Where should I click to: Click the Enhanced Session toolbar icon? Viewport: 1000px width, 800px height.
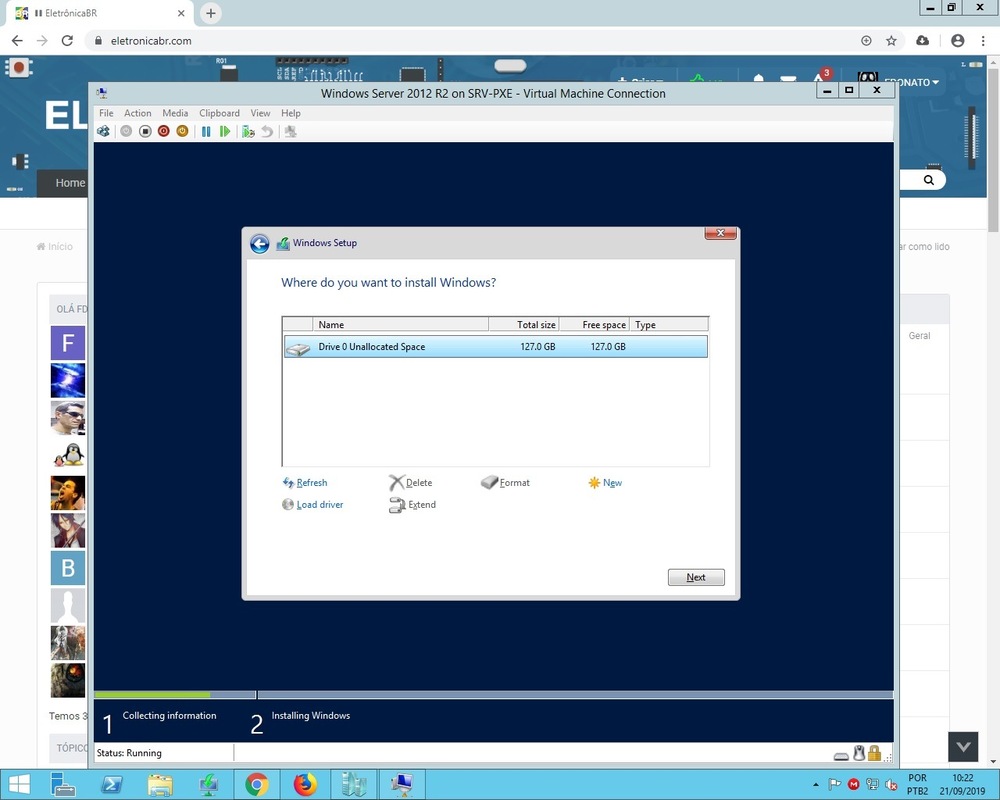pos(290,131)
